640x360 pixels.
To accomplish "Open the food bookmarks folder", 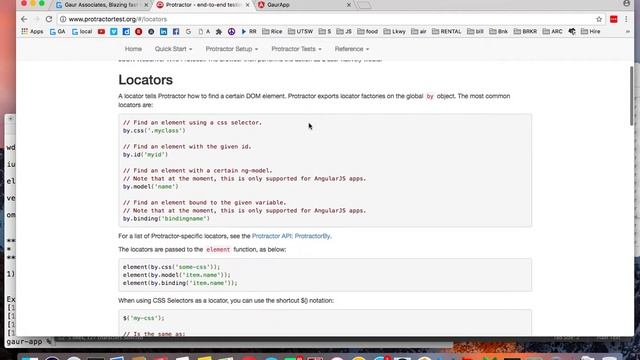I will click(368, 31).
